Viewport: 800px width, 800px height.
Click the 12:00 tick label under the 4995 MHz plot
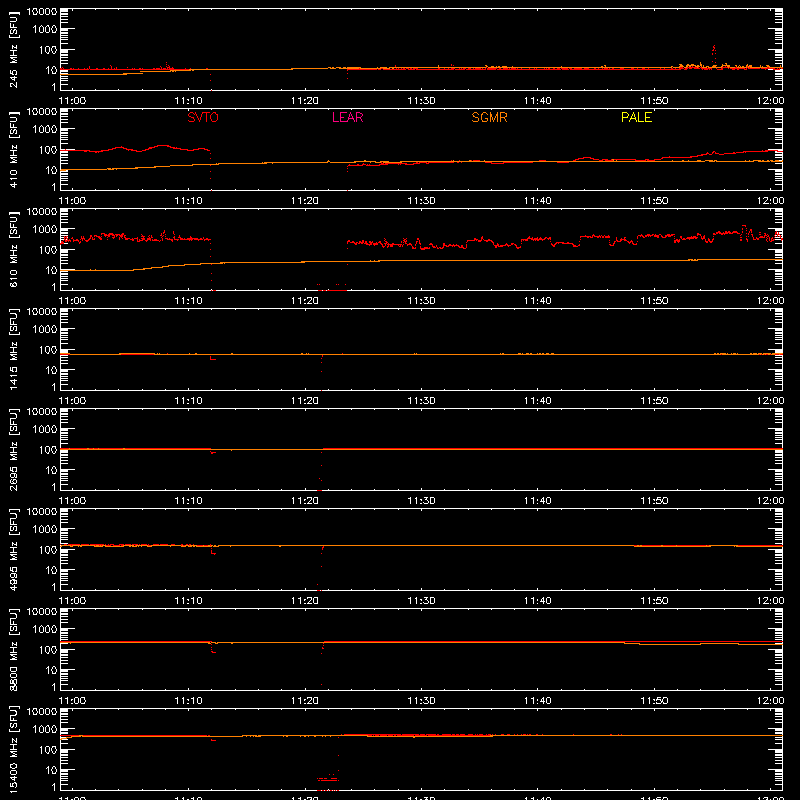(x=770, y=601)
